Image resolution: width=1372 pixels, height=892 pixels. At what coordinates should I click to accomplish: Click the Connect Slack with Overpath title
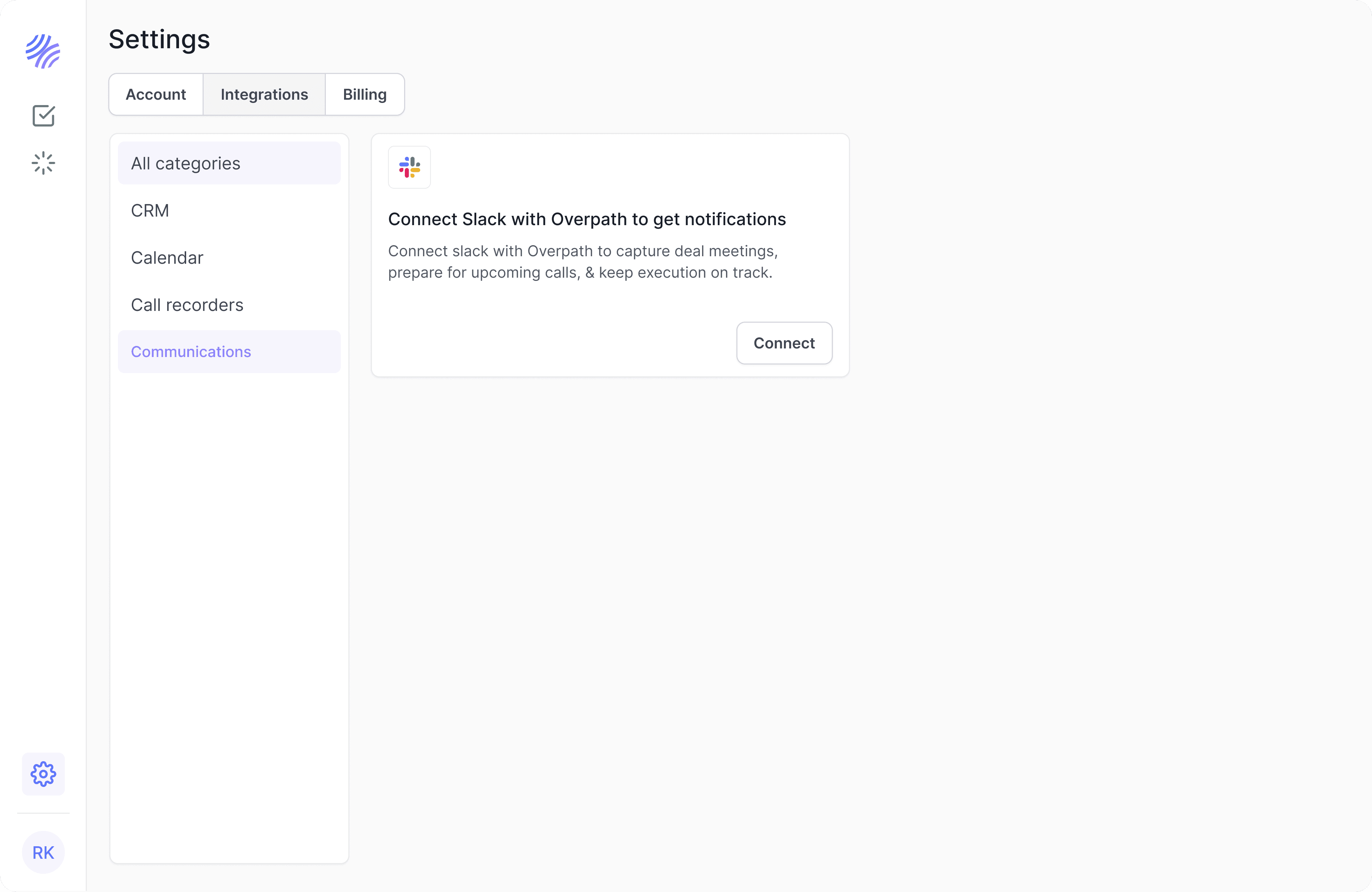click(x=586, y=219)
